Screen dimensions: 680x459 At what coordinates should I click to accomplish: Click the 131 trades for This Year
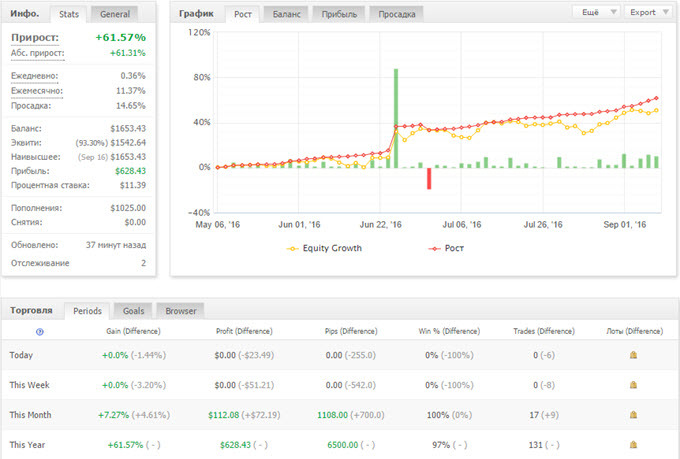click(536, 445)
